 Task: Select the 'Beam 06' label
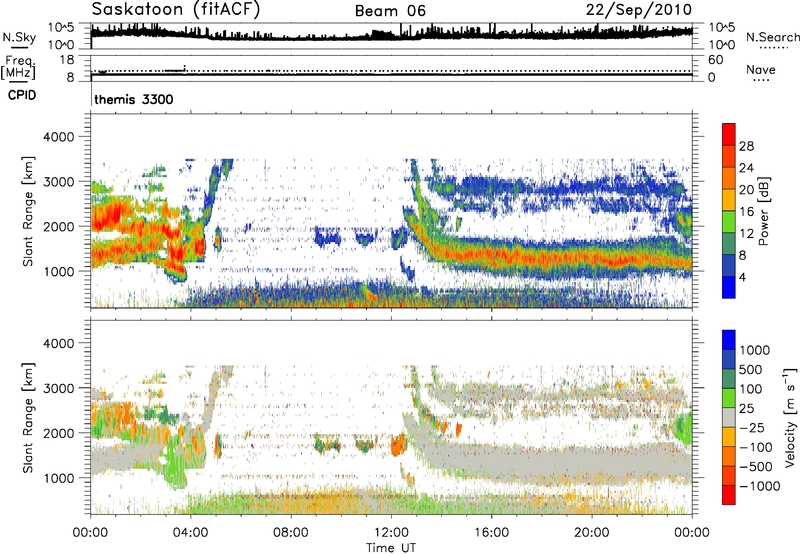390,11
